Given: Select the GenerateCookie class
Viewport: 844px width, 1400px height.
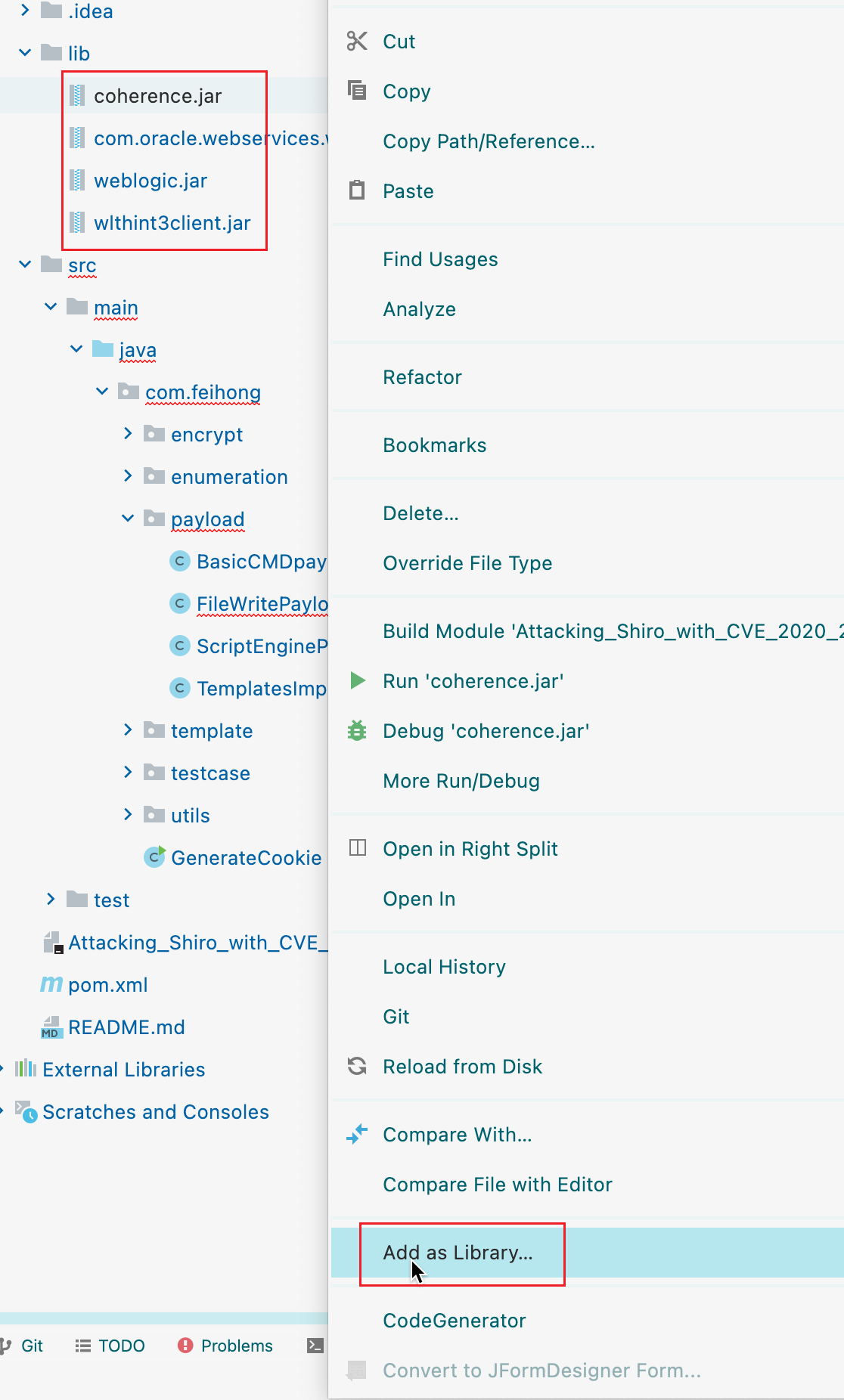Looking at the screenshot, I should pyautogui.click(x=246, y=858).
